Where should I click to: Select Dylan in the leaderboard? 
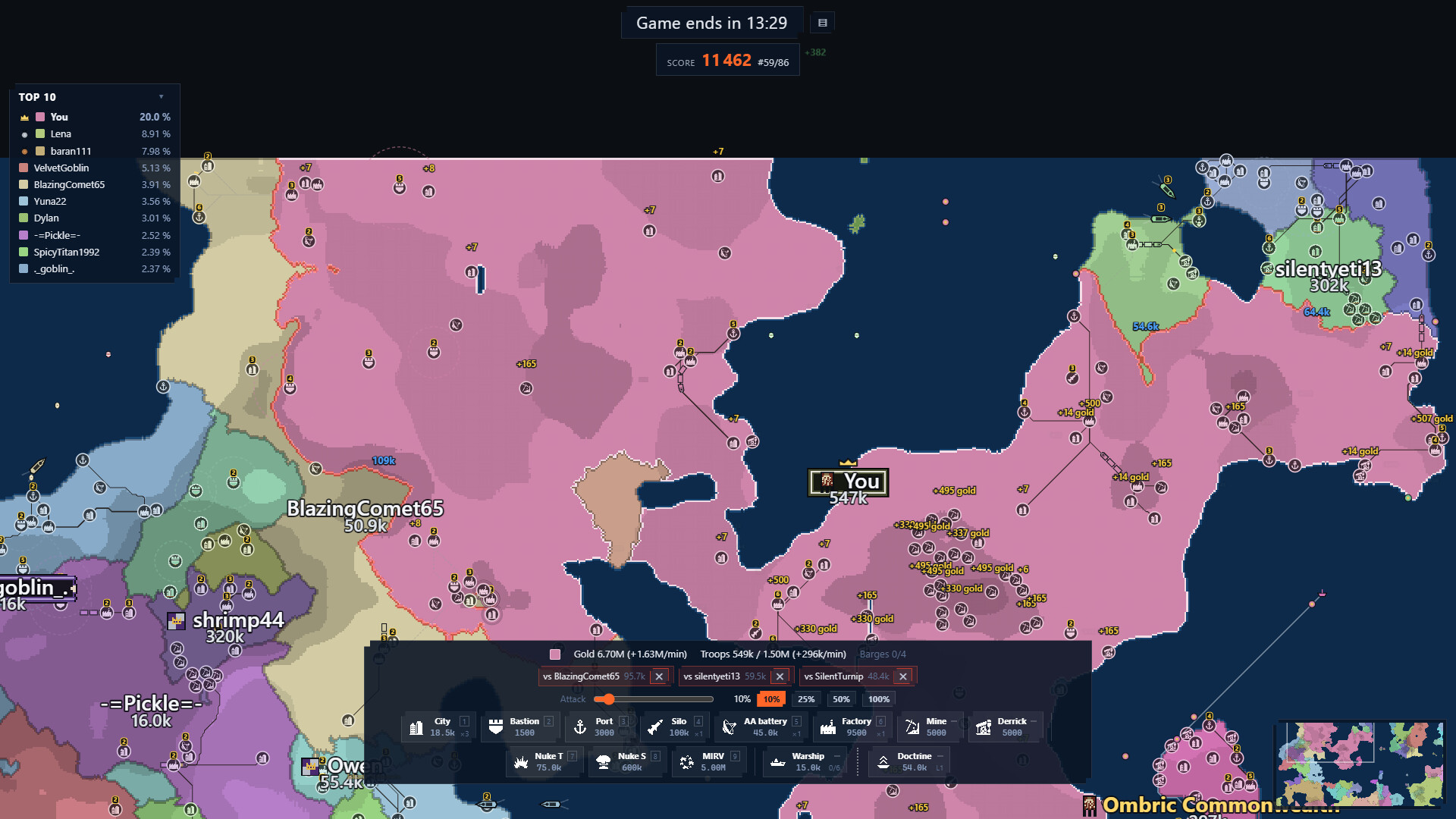click(x=95, y=218)
